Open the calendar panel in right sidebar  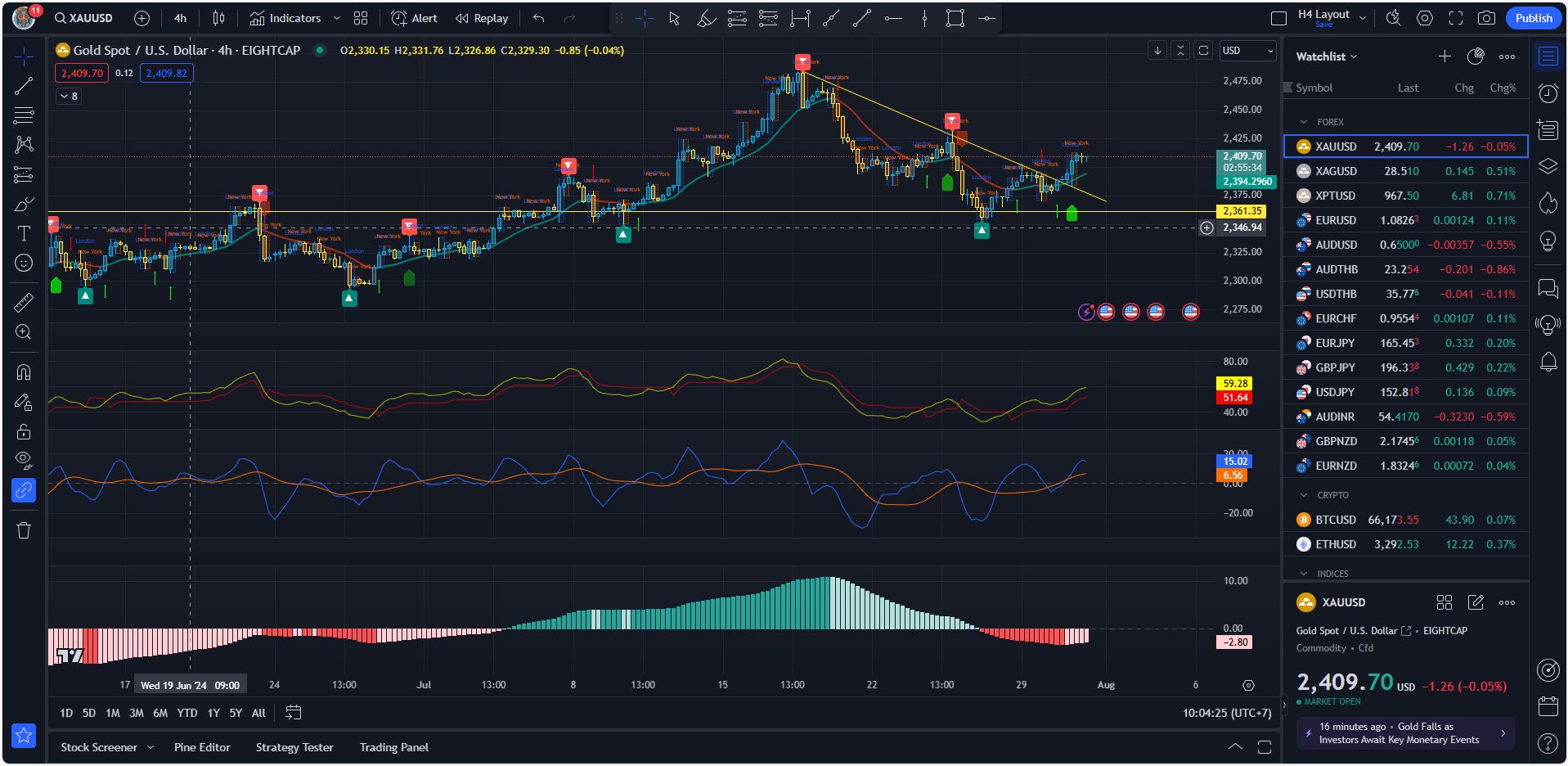[x=1548, y=705]
